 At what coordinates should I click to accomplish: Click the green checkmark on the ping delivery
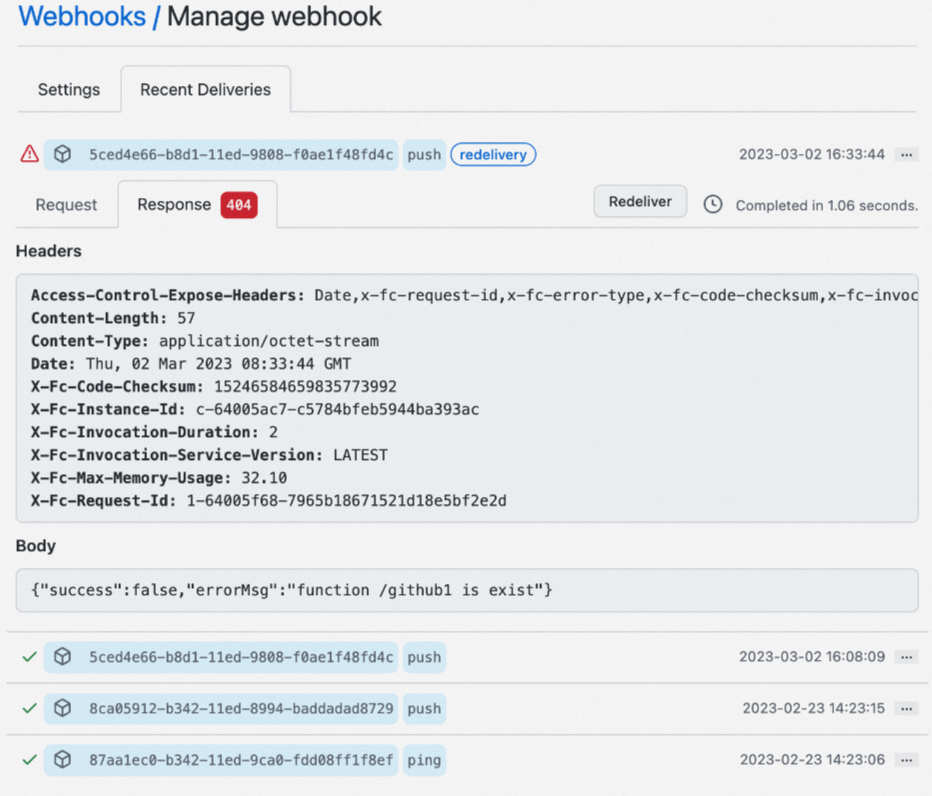[29, 760]
